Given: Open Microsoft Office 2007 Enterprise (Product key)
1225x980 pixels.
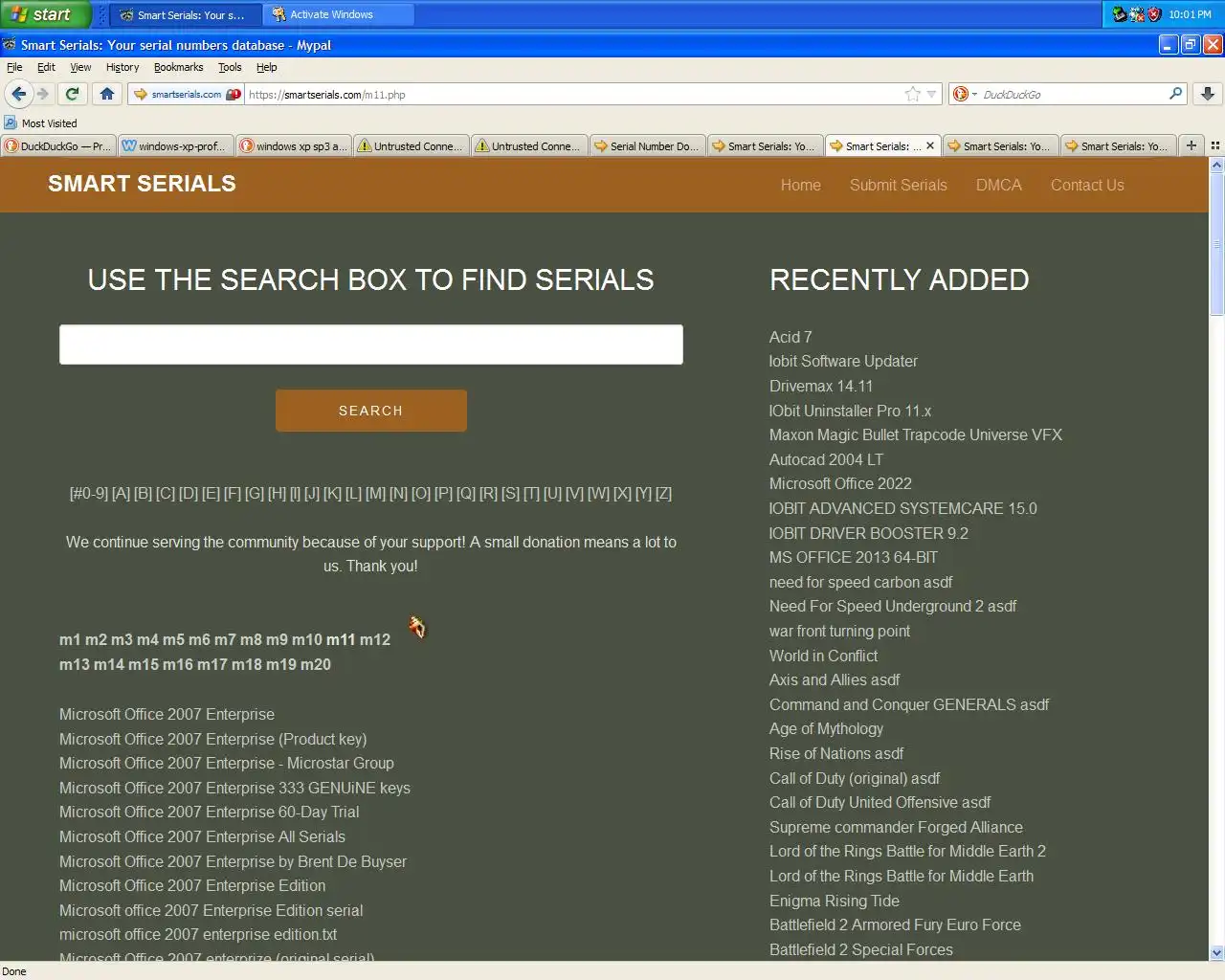Looking at the screenshot, I should [212, 739].
